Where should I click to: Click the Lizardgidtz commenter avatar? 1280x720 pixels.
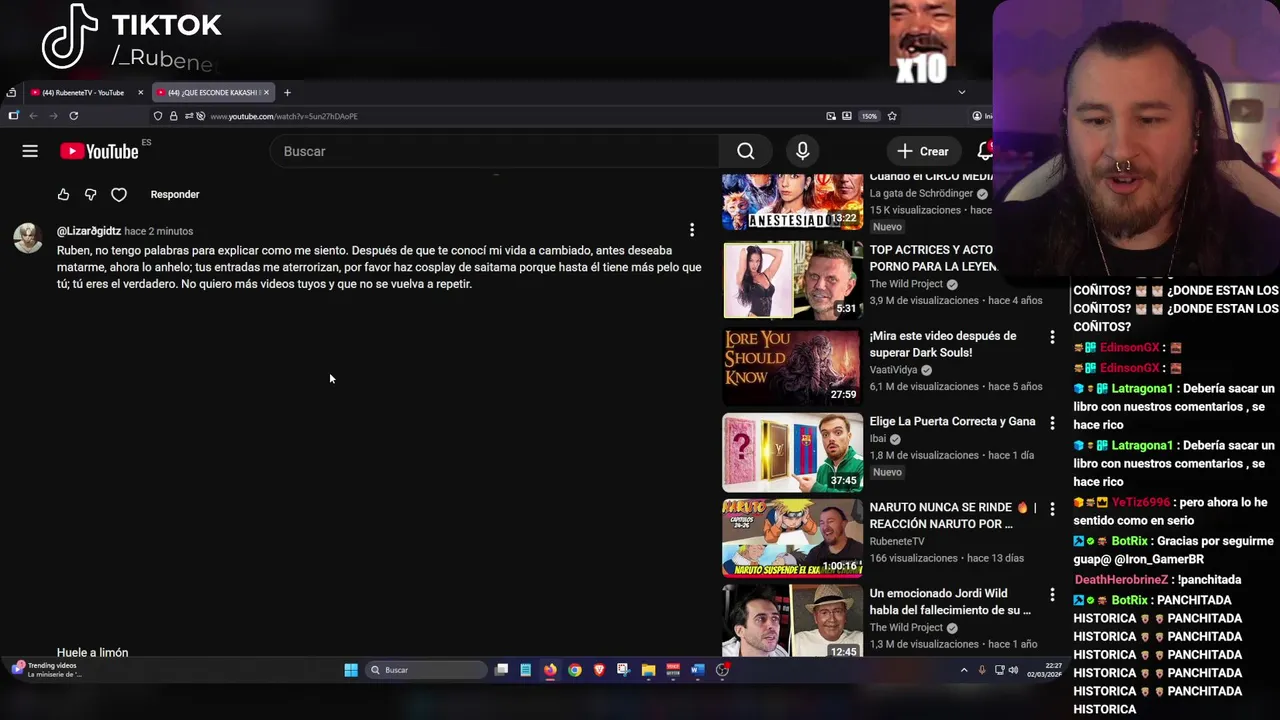coord(28,238)
